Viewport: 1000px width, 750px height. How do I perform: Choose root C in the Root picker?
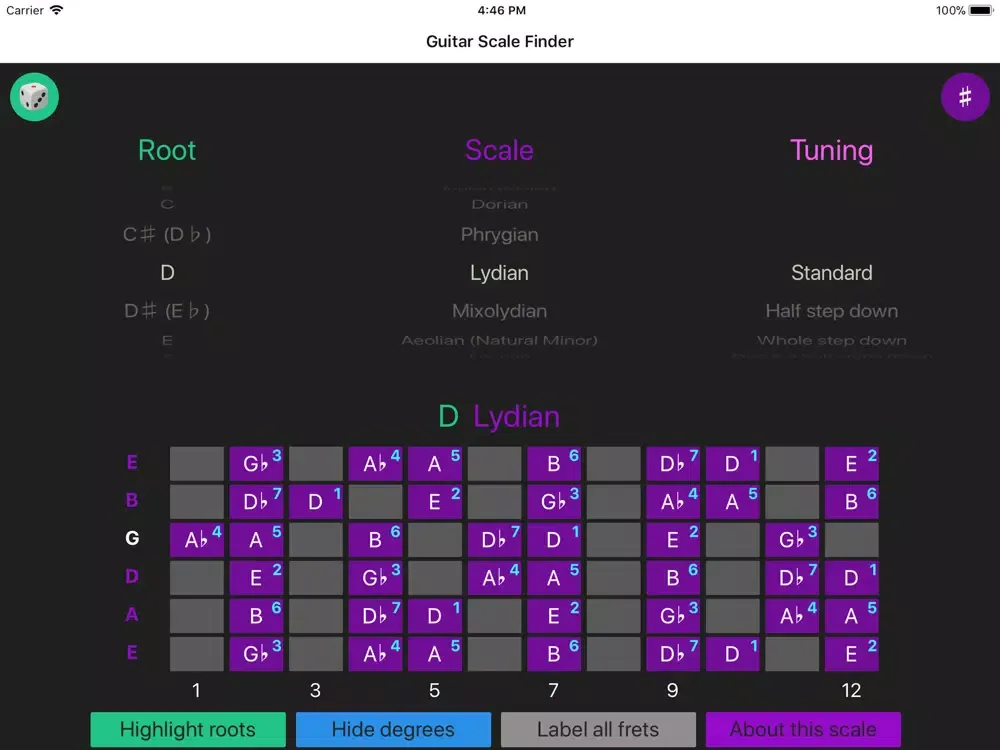tap(167, 205)
